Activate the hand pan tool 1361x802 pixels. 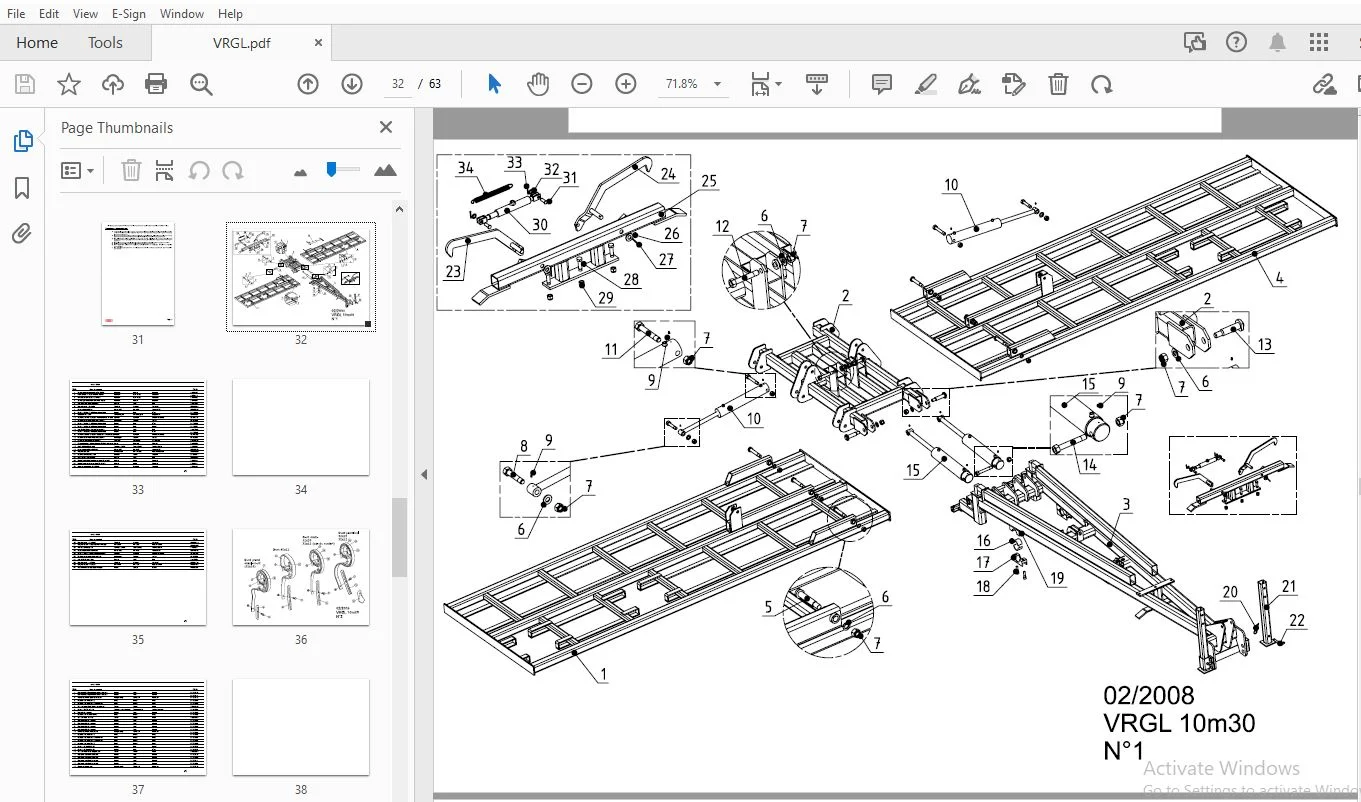[x=538, y=84]
